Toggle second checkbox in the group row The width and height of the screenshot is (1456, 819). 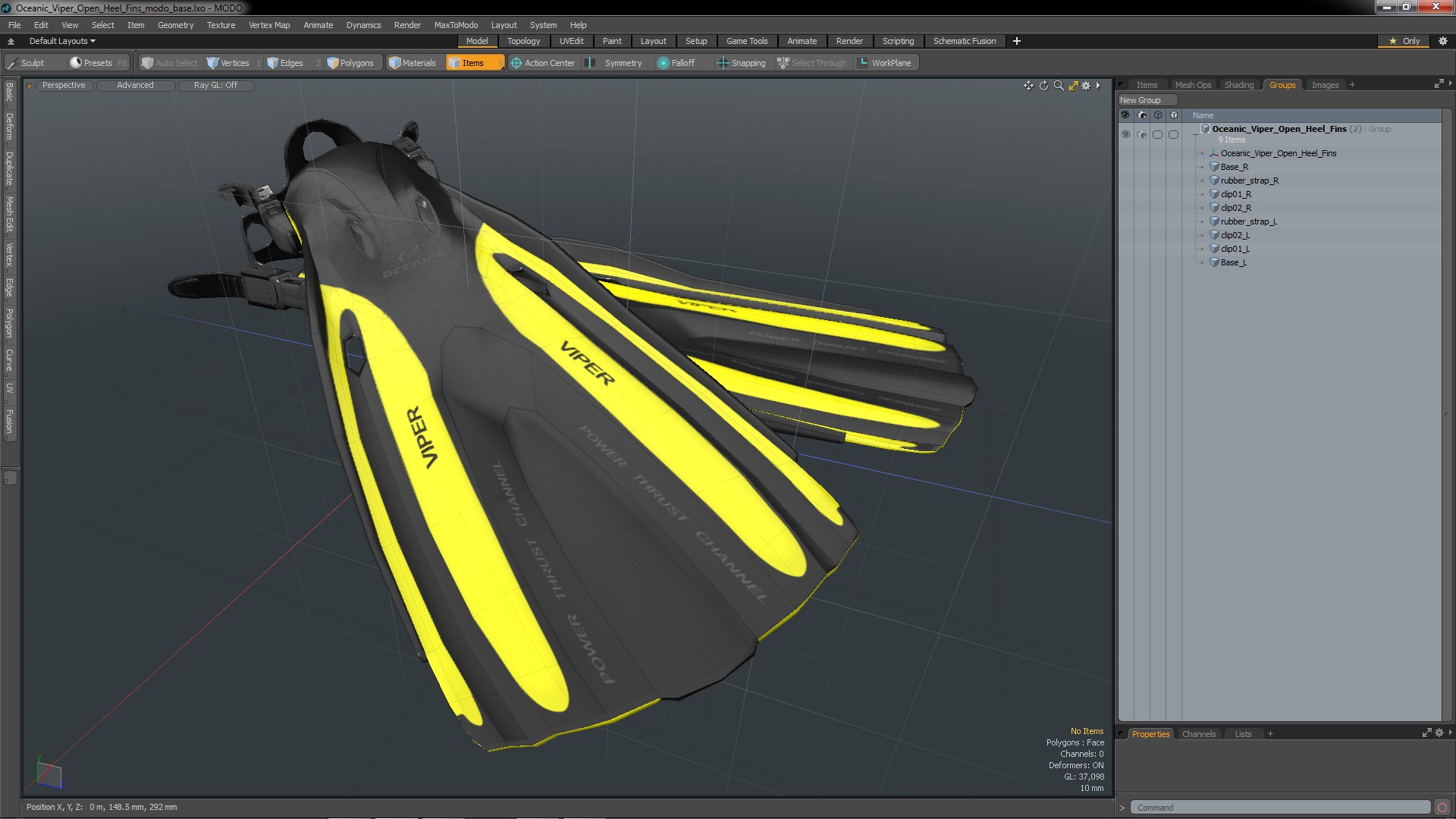point(1174,134)
